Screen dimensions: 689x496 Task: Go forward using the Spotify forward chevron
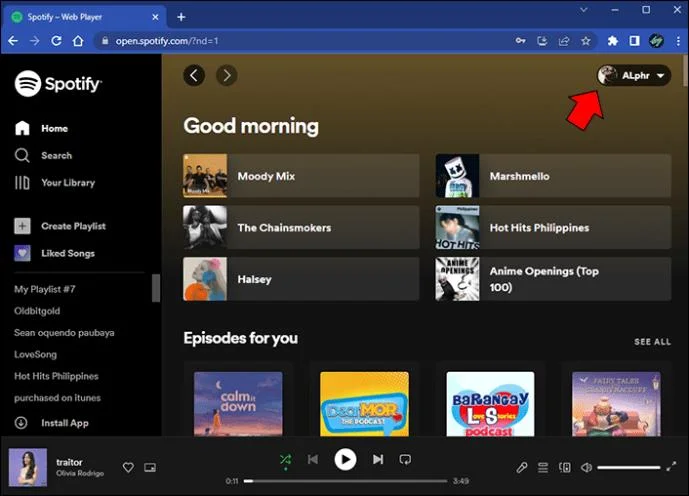coord(227,76)
